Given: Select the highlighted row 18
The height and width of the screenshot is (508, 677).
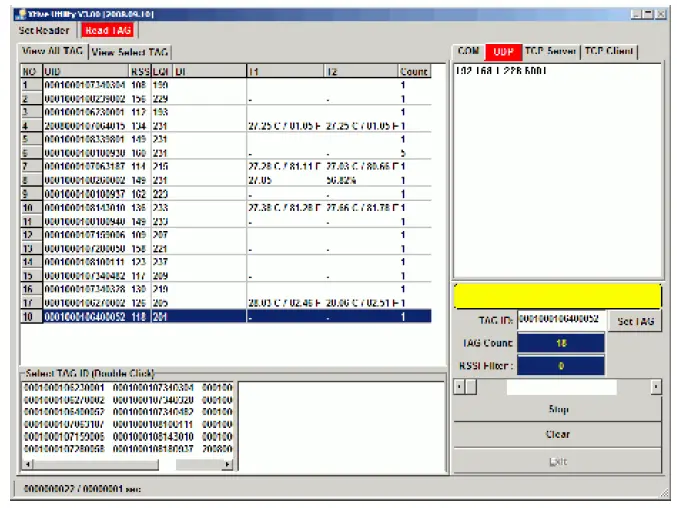Looking at the screenshot, I should (x=226, y=316).
